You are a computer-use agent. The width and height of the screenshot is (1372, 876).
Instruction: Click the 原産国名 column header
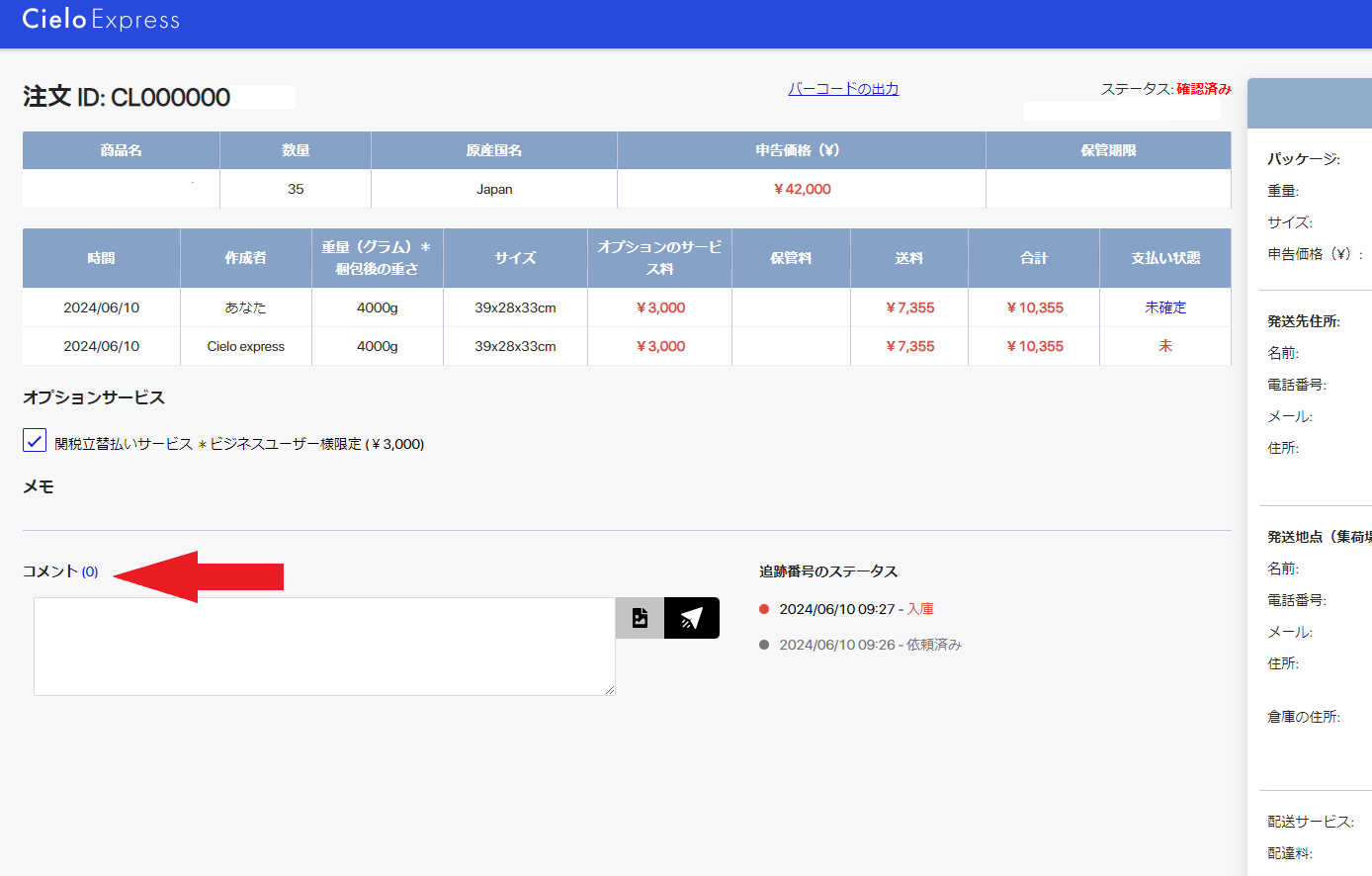pyautogui.click(x=494, y=150)
